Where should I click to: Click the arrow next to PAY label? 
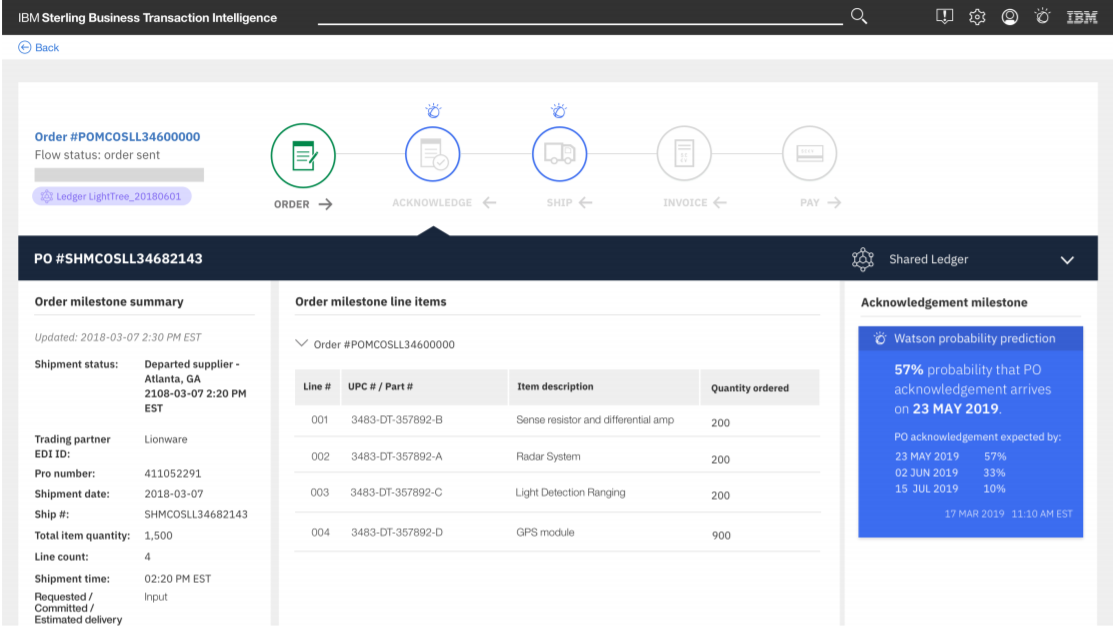(x=834, y=203)
